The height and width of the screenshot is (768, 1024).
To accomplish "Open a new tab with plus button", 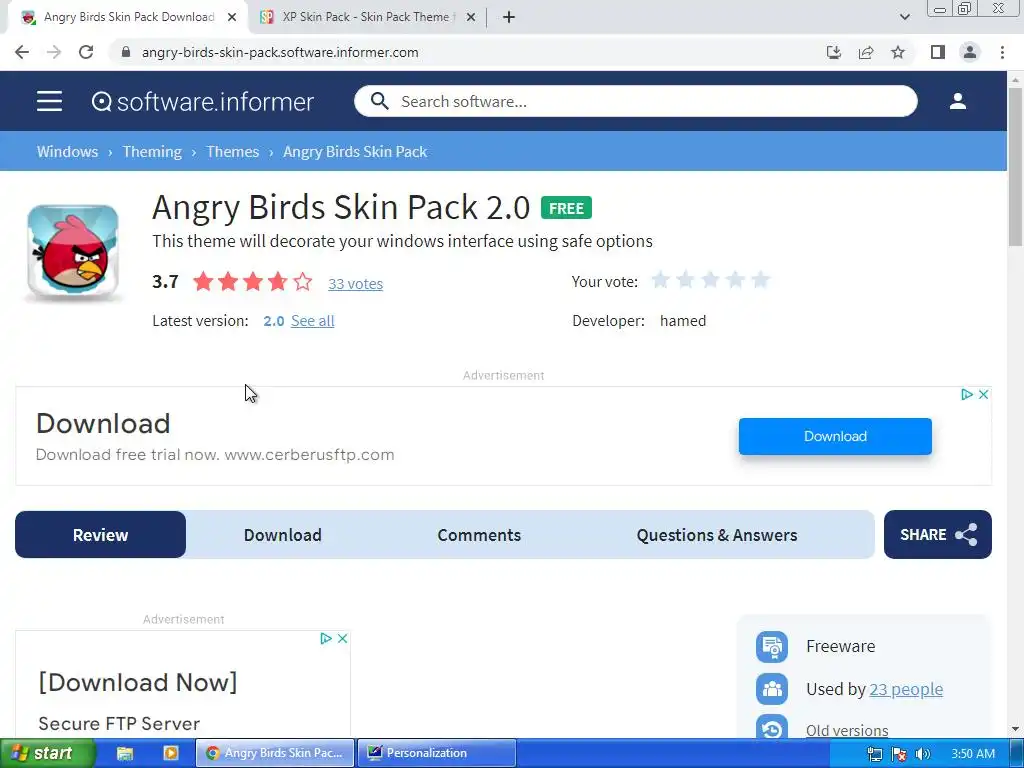I will coord(509,18).
